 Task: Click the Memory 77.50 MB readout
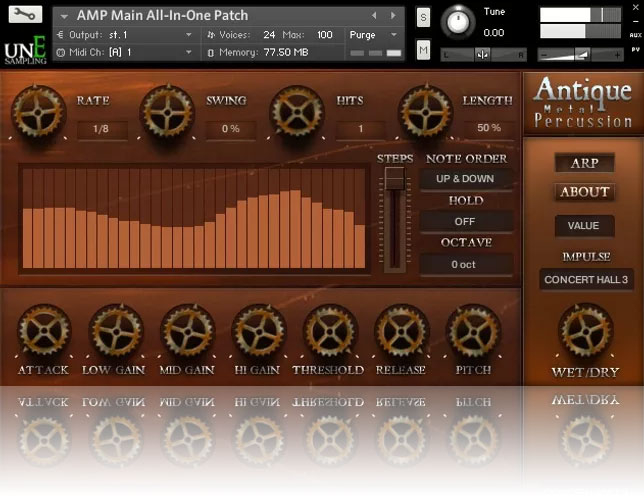(x=286, y=53)
